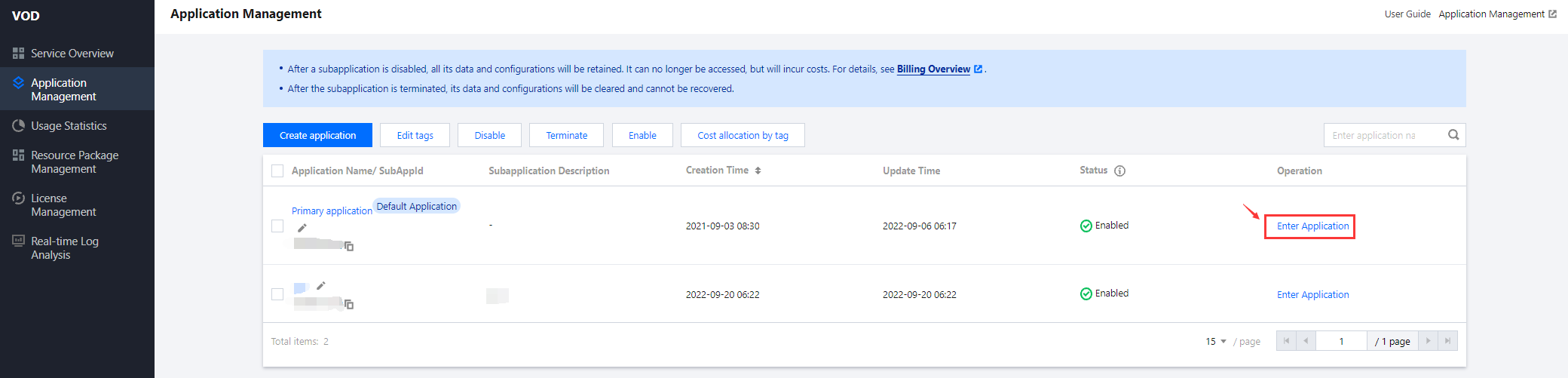Click the Primary application edit pencil icon

302,228
